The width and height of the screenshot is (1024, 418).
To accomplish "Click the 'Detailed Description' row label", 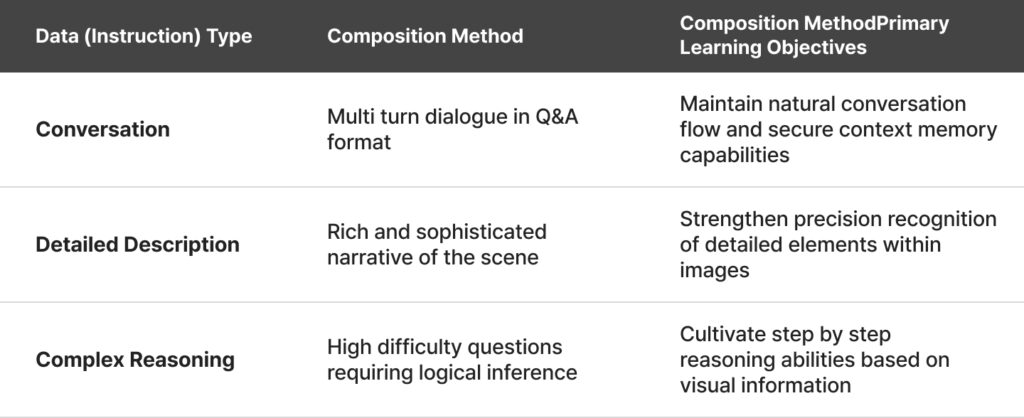I will 138,244.
